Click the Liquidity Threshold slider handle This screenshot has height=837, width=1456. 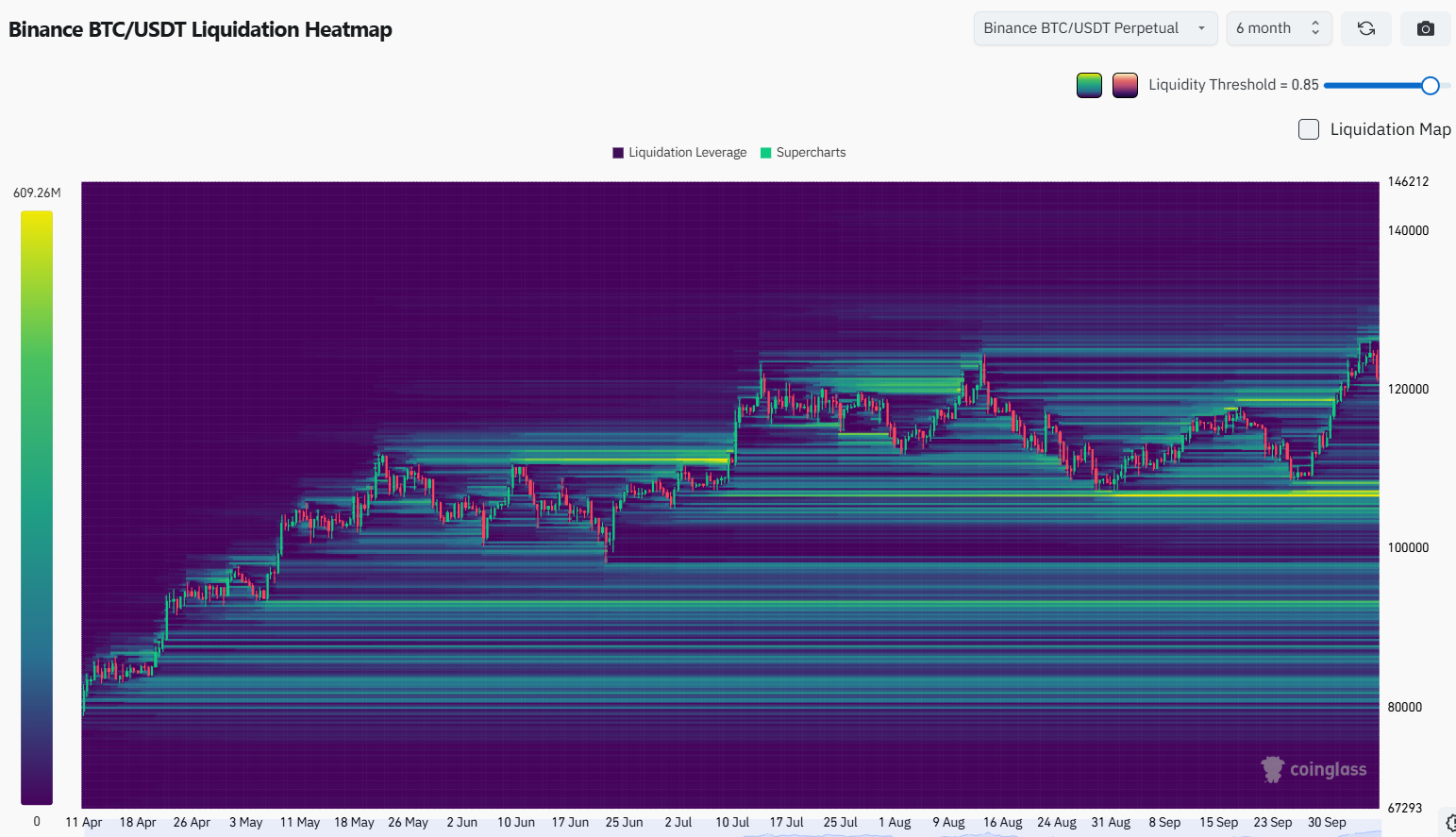tap(1430, 86)
